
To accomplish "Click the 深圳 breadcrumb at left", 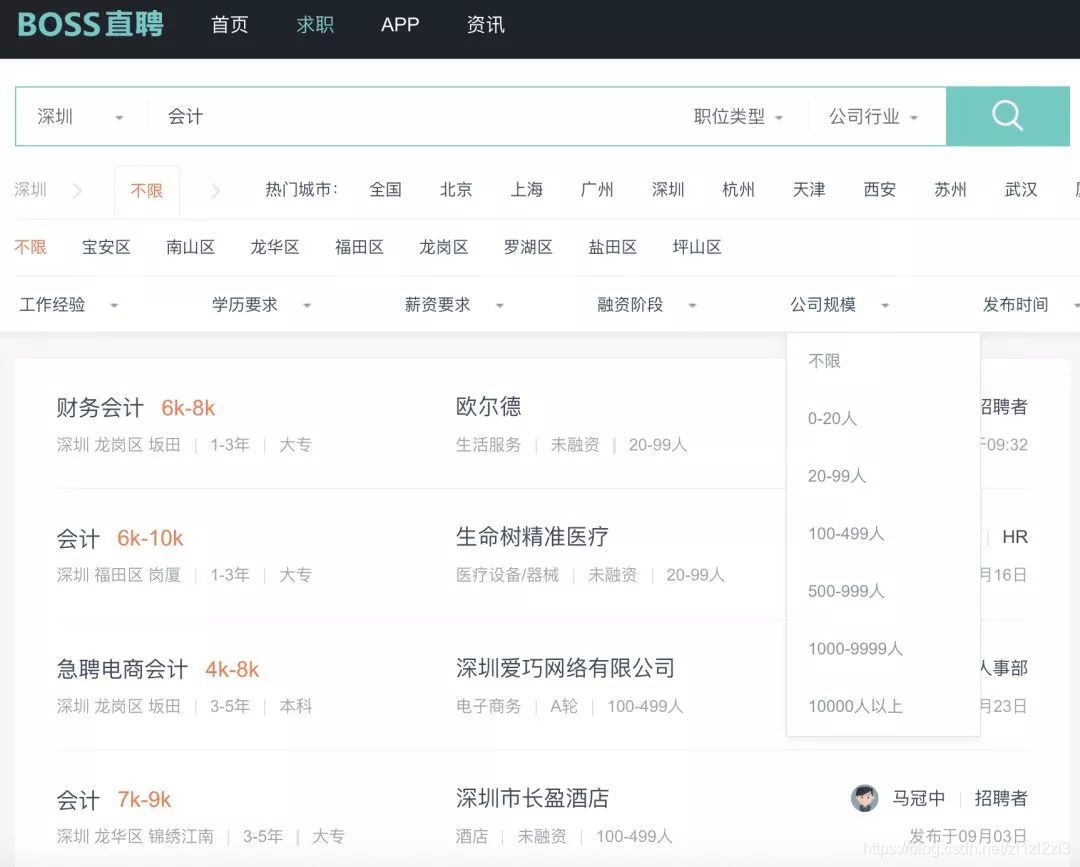I will coord(30,189).
